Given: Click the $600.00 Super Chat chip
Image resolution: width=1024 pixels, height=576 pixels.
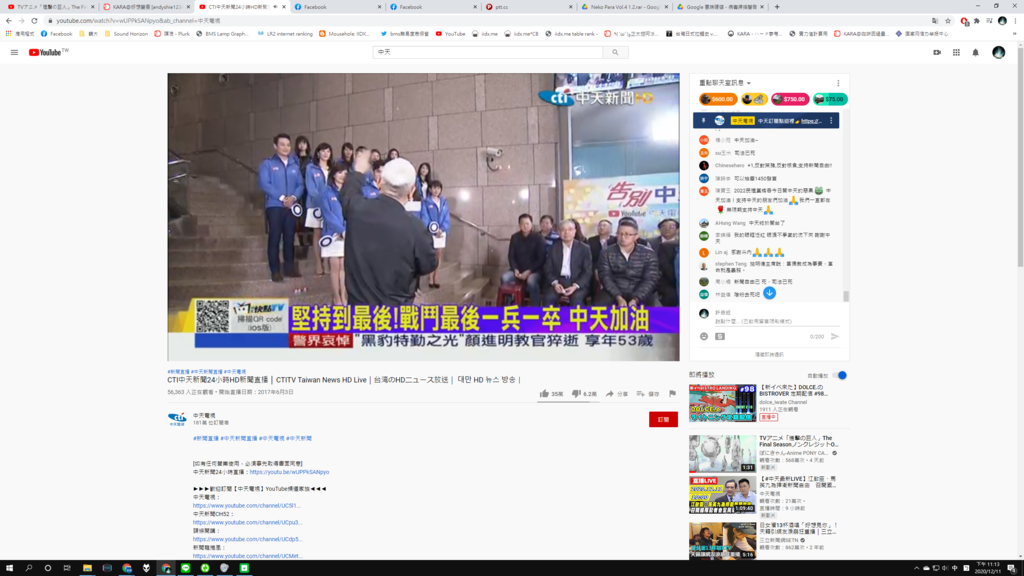Looking at the screenshot, I should coord(718,99).
